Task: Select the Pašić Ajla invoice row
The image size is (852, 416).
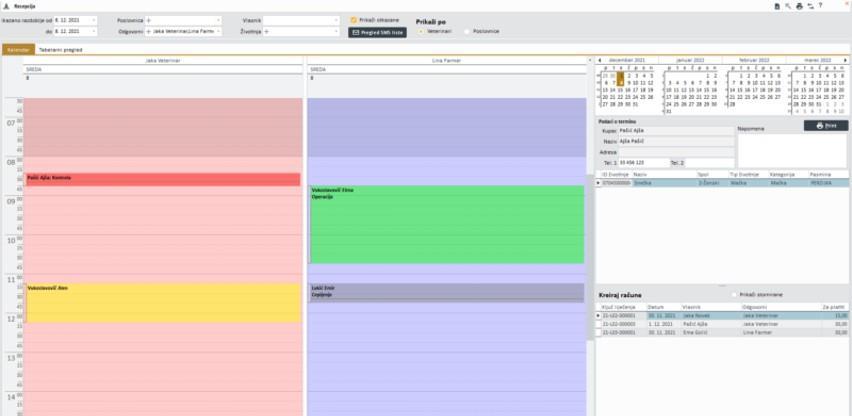Action: point(722,324)
